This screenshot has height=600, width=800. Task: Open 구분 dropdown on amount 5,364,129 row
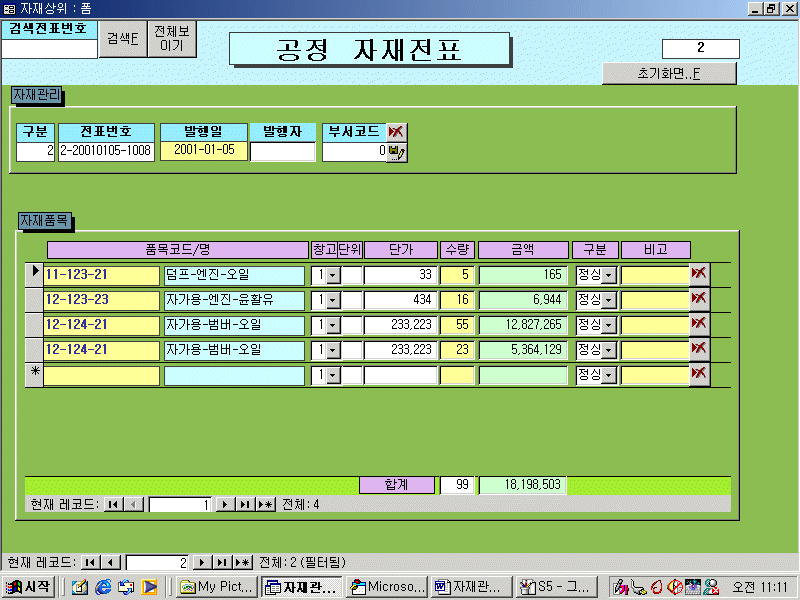click(x=609, y=351)
